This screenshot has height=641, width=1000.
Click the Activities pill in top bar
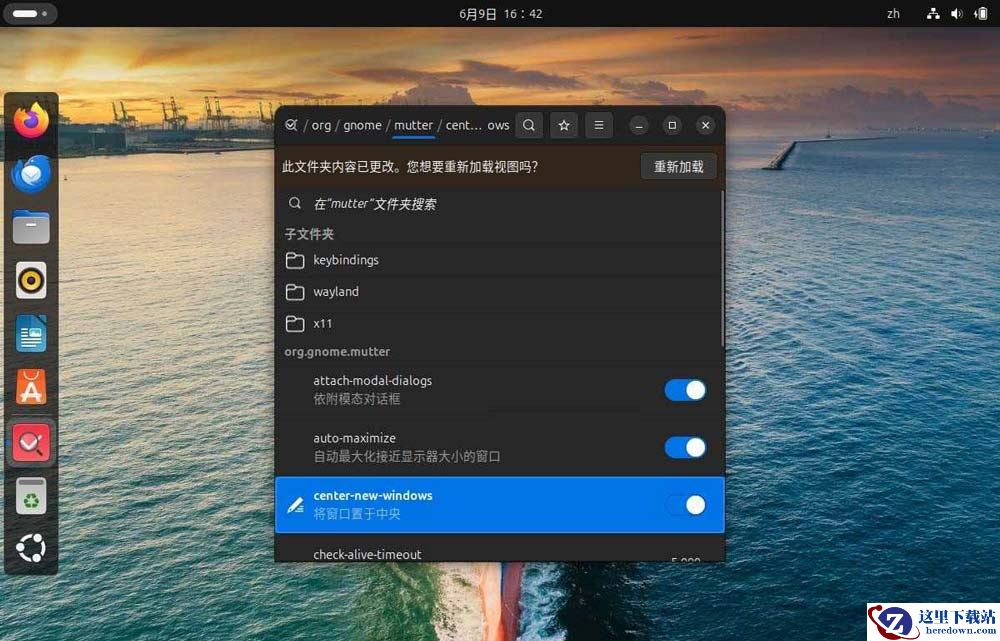point(30,13)
